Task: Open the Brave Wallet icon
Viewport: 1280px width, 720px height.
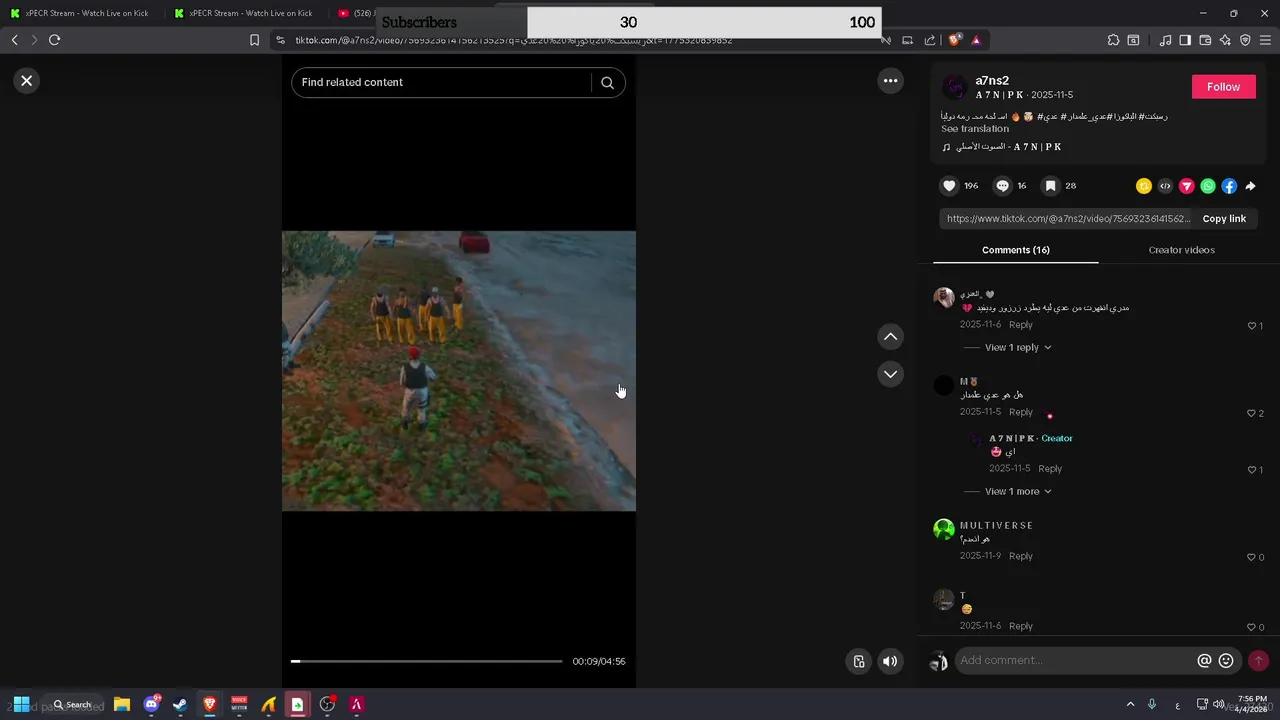Action: point(1205,40)
